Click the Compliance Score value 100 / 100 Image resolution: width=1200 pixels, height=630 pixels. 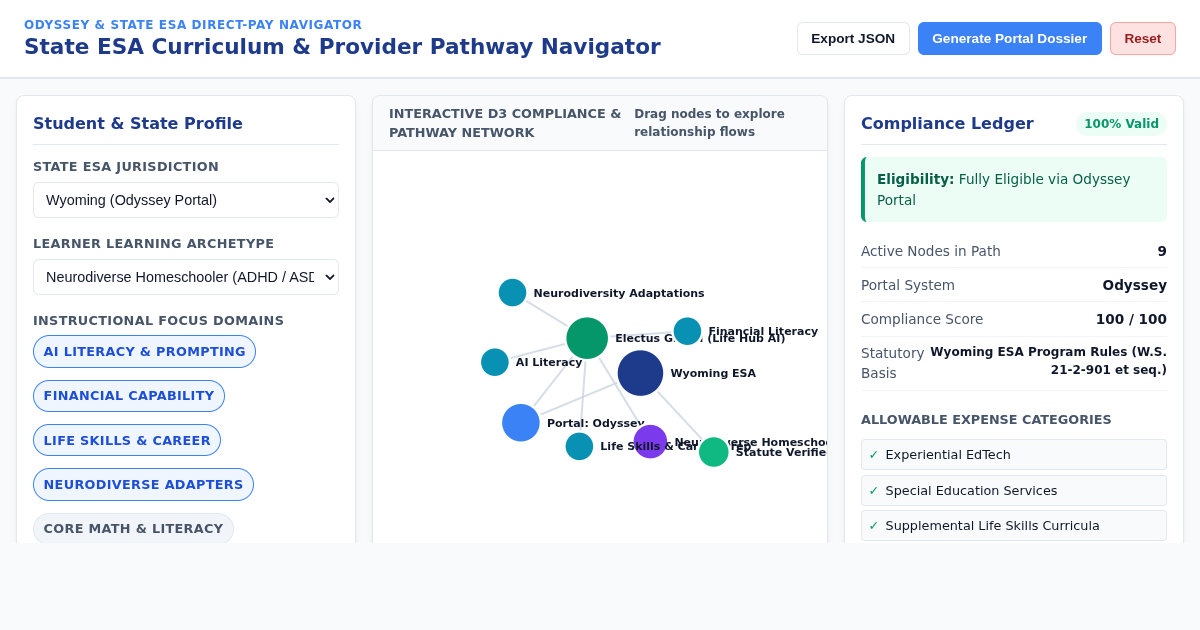(x=1131, y=319)
